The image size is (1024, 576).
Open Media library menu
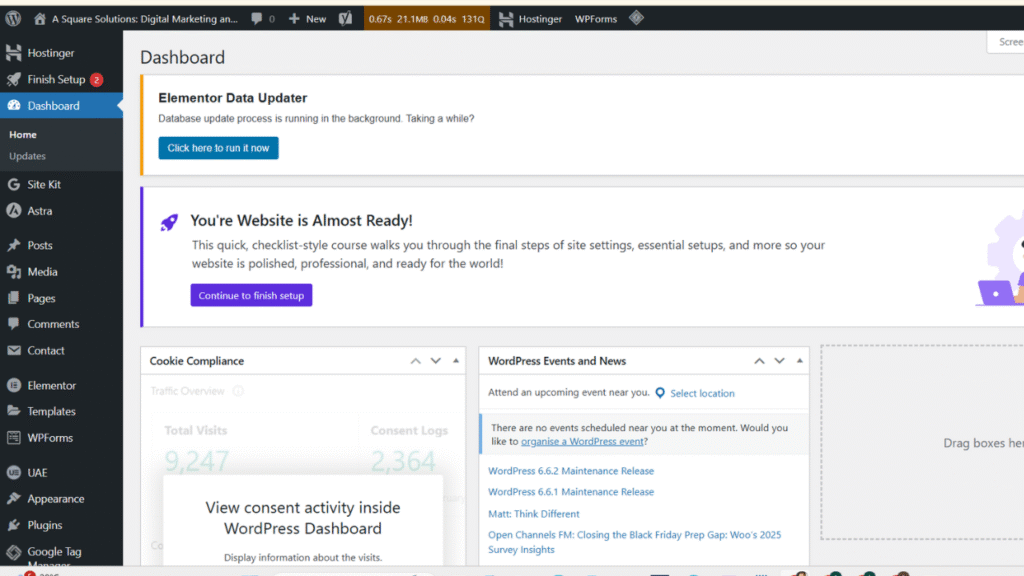click(x=61, y=272)
